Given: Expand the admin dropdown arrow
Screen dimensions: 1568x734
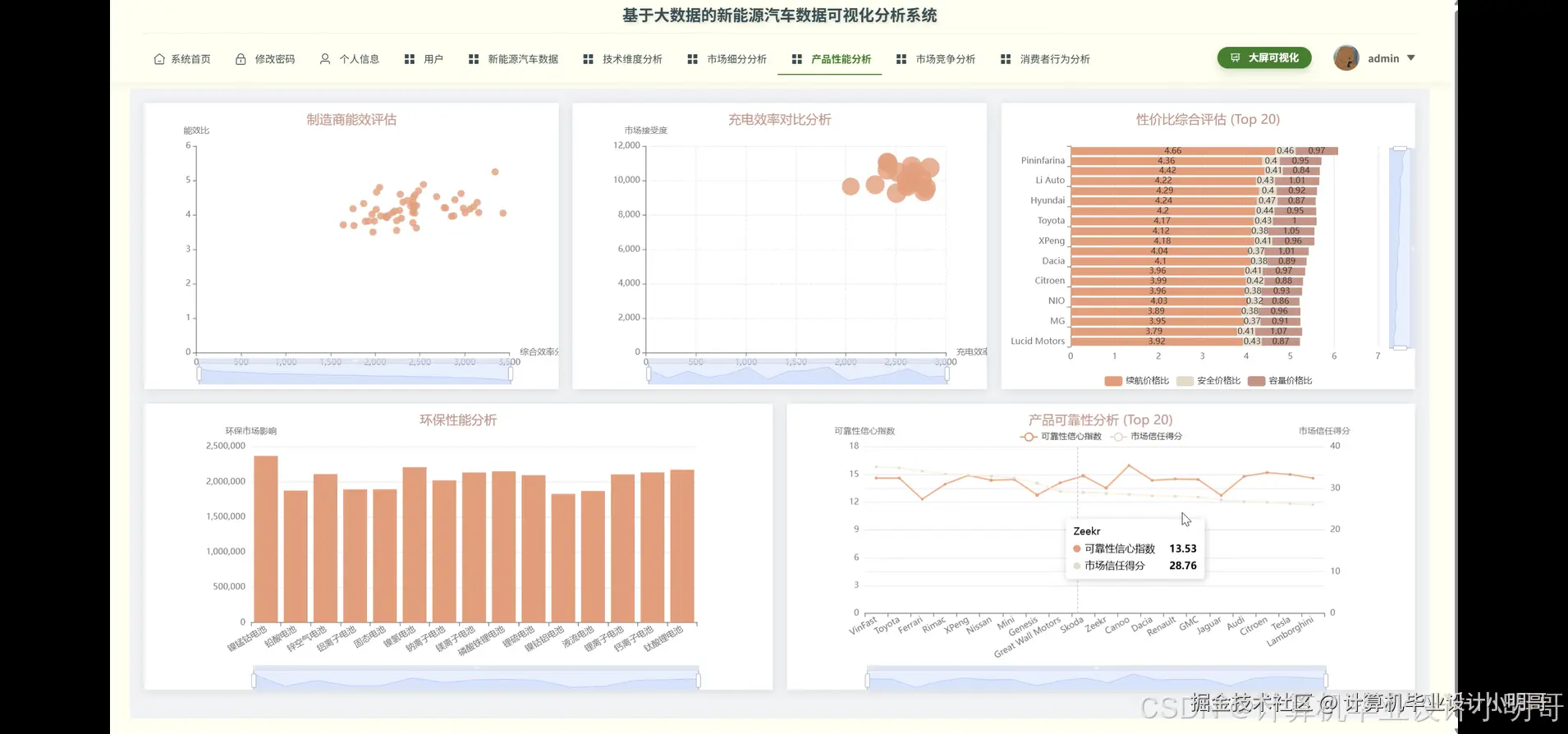Looking at the screenshot, I should pyautogui.click(x=1411, y=58).
